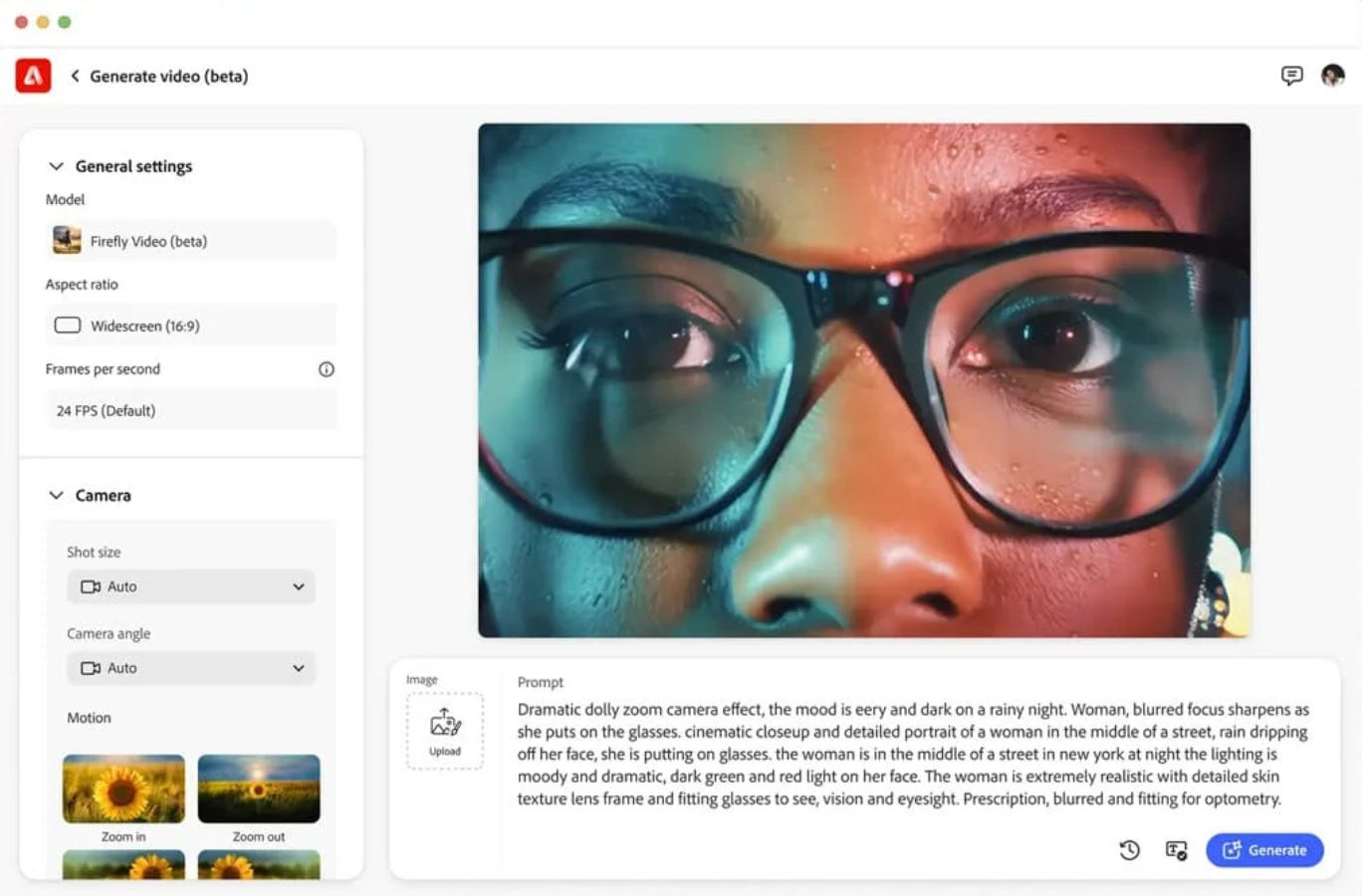Open the Widescreen (16:9) aspect ratio selector
Viewport: 1362px width, 896px height.
click(x=191, y=326)
